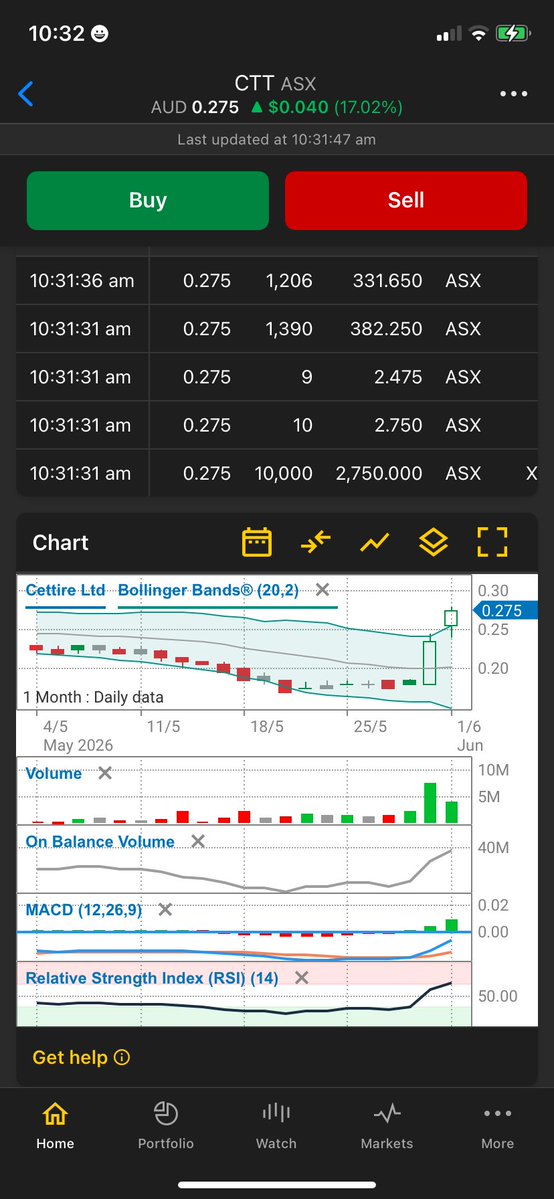Switch to the Home tab
The image size is (554, 1199).
coord(55,1126)
